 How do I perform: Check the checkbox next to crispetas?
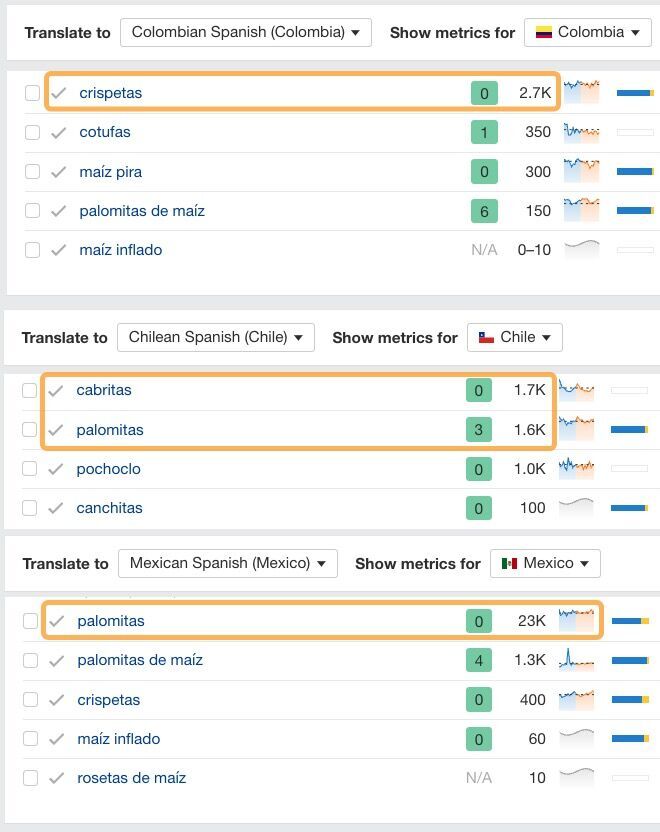[30, 90]
